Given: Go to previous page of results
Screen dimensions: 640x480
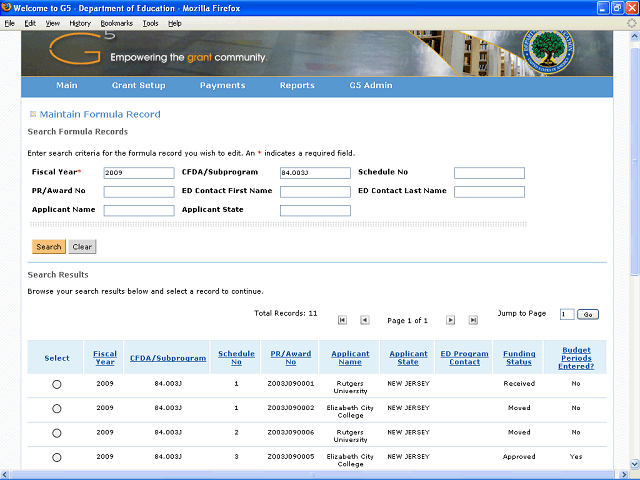Looking at the screenshot, I should 365,320.
